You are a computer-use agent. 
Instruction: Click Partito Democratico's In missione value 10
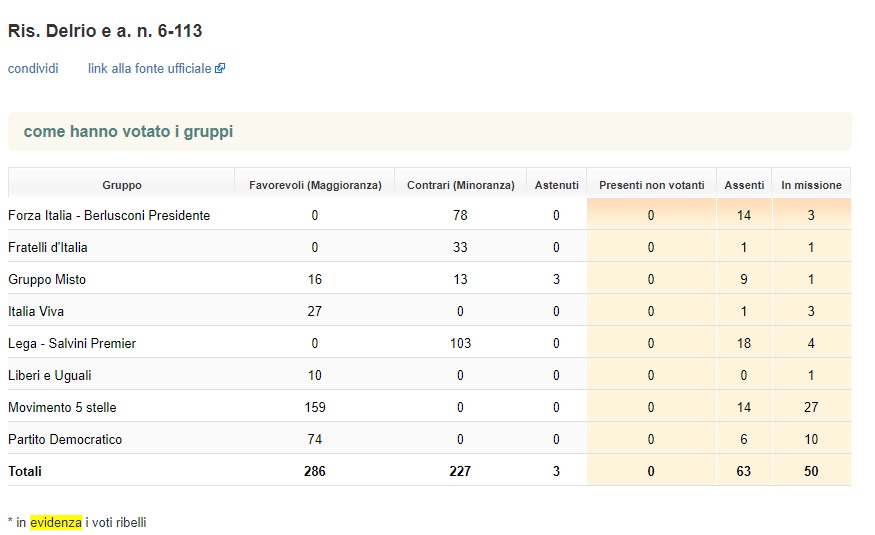coord(811,440)
